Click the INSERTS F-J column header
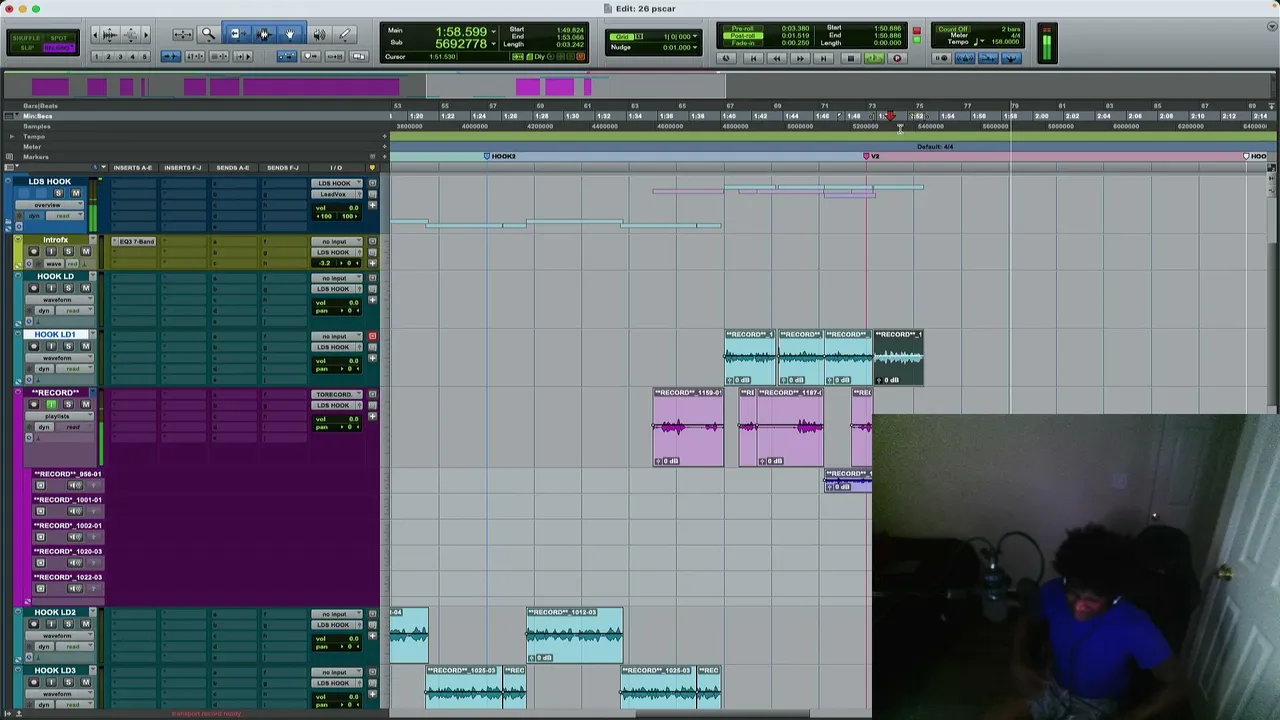The image size is (1280, 720). [183, 167]
